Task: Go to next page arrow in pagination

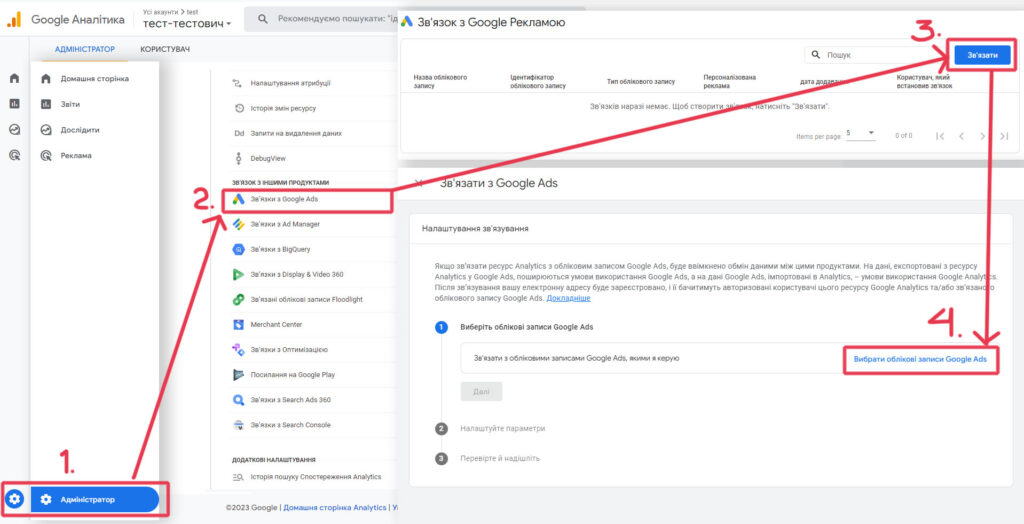Action: [x=984, y=135]
